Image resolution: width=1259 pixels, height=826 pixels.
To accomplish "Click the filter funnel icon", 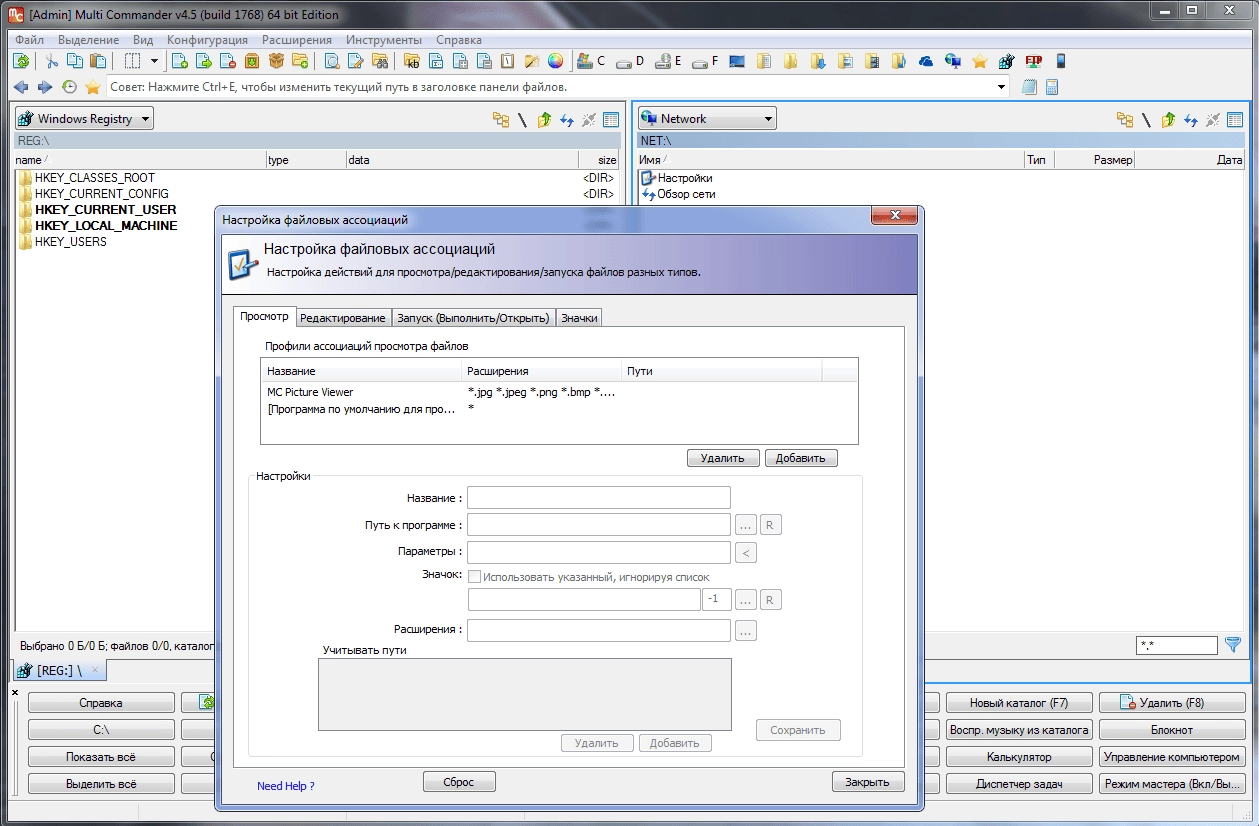I will click(1233, 645).
